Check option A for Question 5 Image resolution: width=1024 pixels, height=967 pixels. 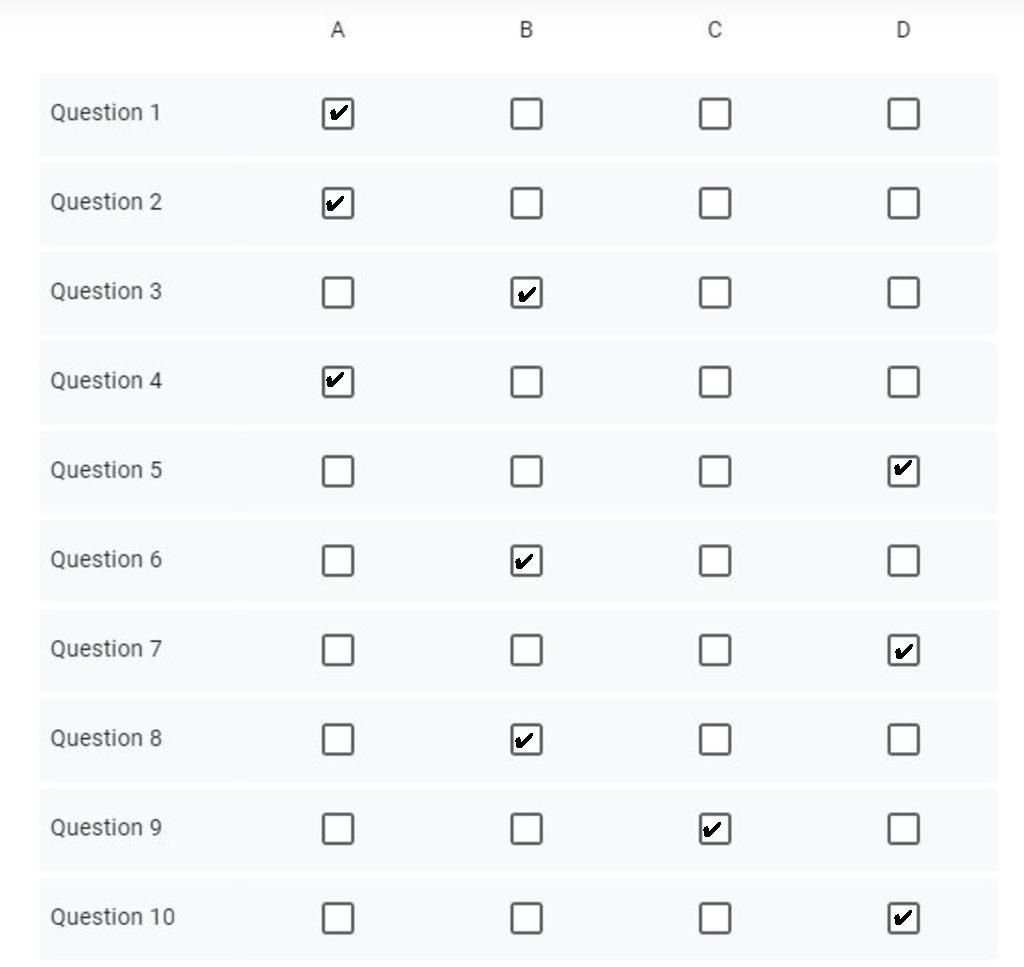338,471
